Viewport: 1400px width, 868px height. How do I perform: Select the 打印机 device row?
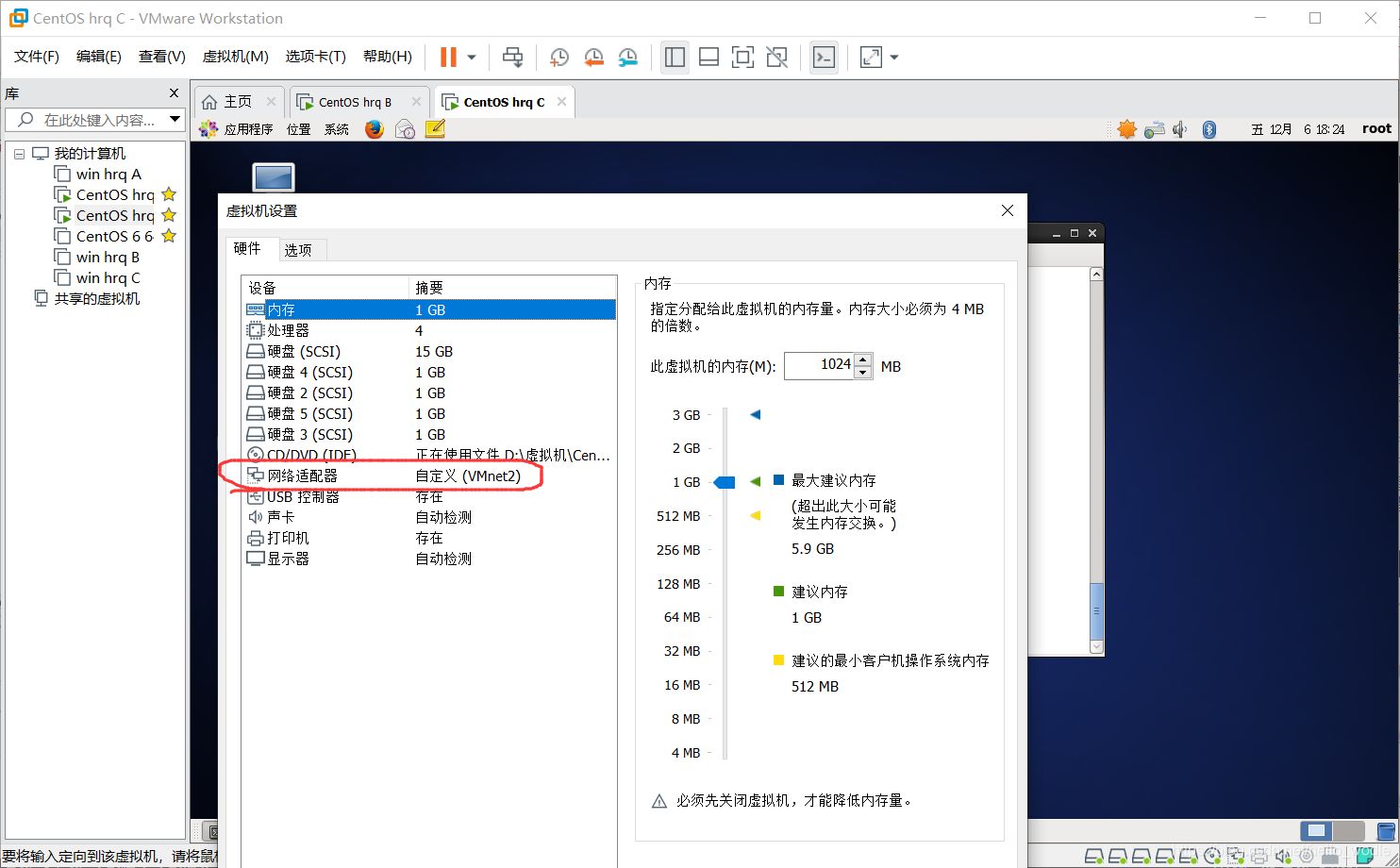430,538
